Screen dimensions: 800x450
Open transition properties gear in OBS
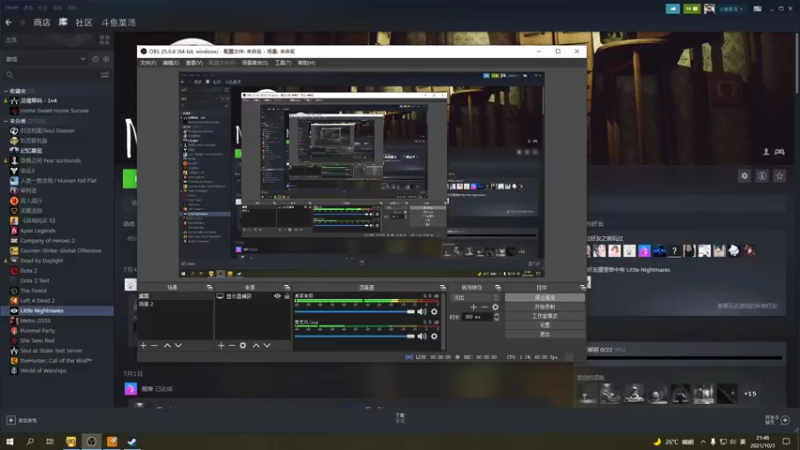tap(495, 307)
